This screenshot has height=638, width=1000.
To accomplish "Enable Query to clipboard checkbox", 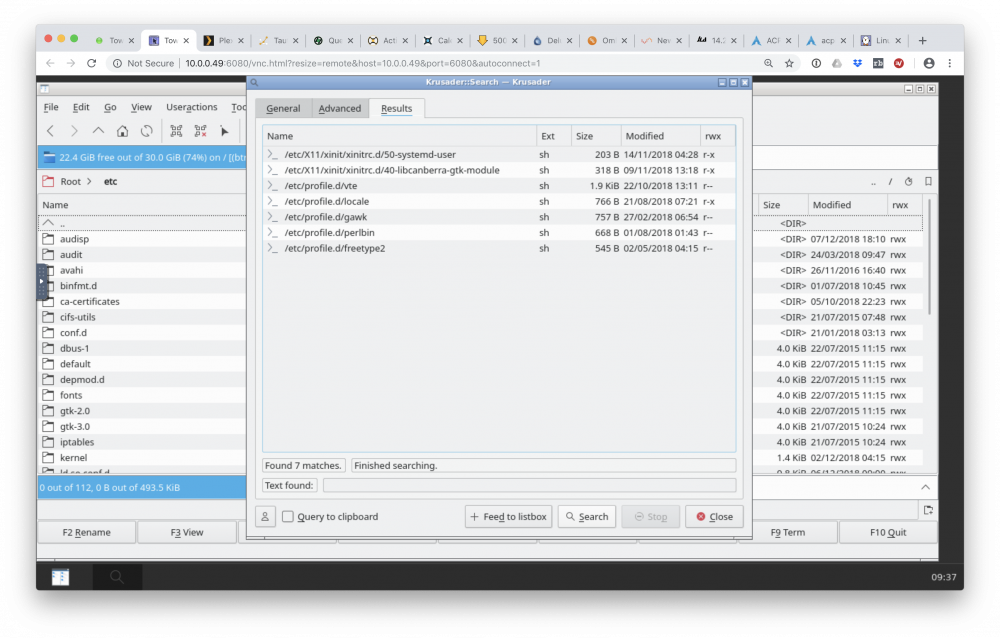I will click(x=288, y=517).
